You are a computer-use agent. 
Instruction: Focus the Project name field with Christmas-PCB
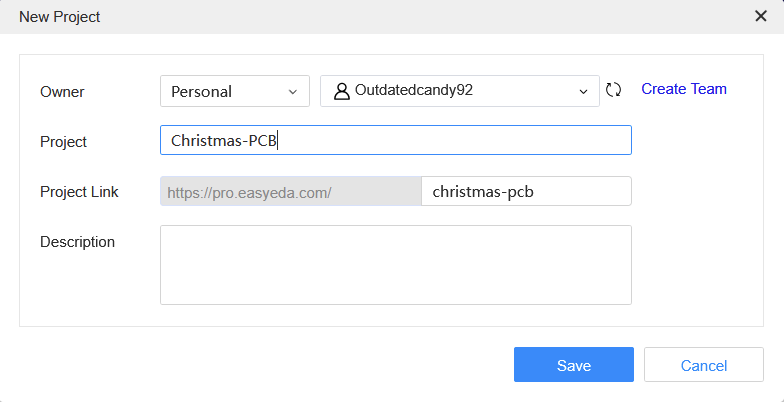click(x=395, y=140)
